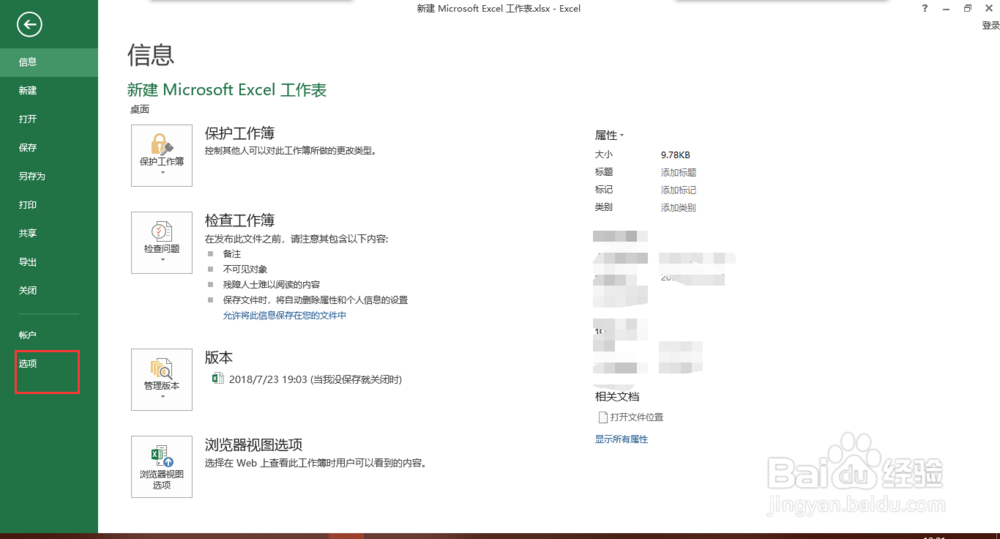
Task: Edit the 添加类别 field
Action: tap(679, 207)
